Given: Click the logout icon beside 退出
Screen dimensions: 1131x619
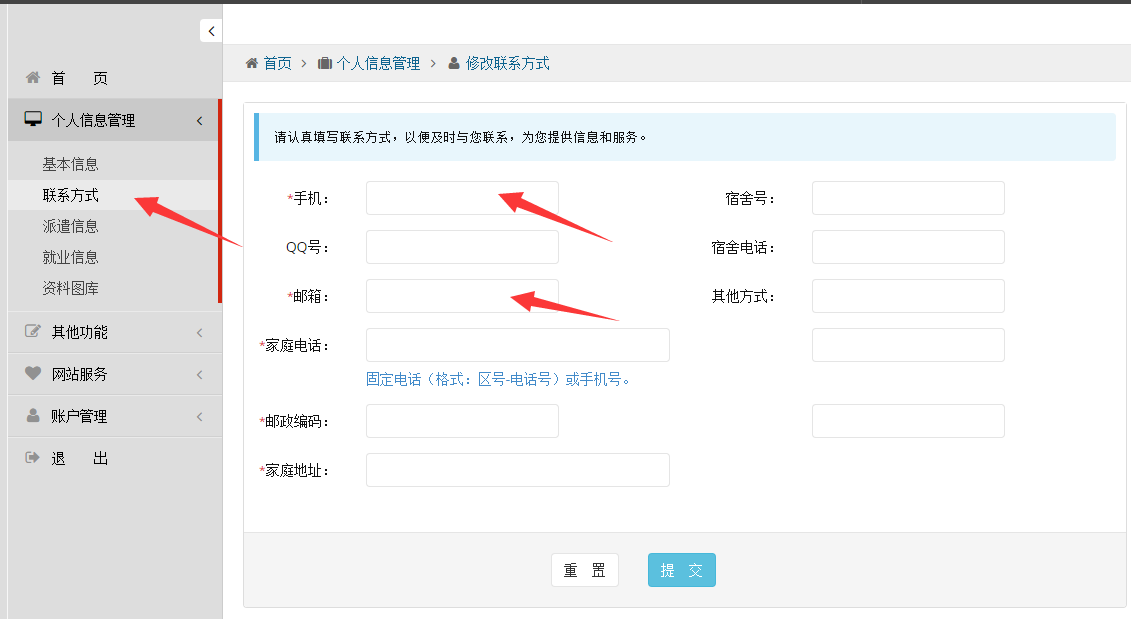Looking at the screenshot, I should (33, 458).
